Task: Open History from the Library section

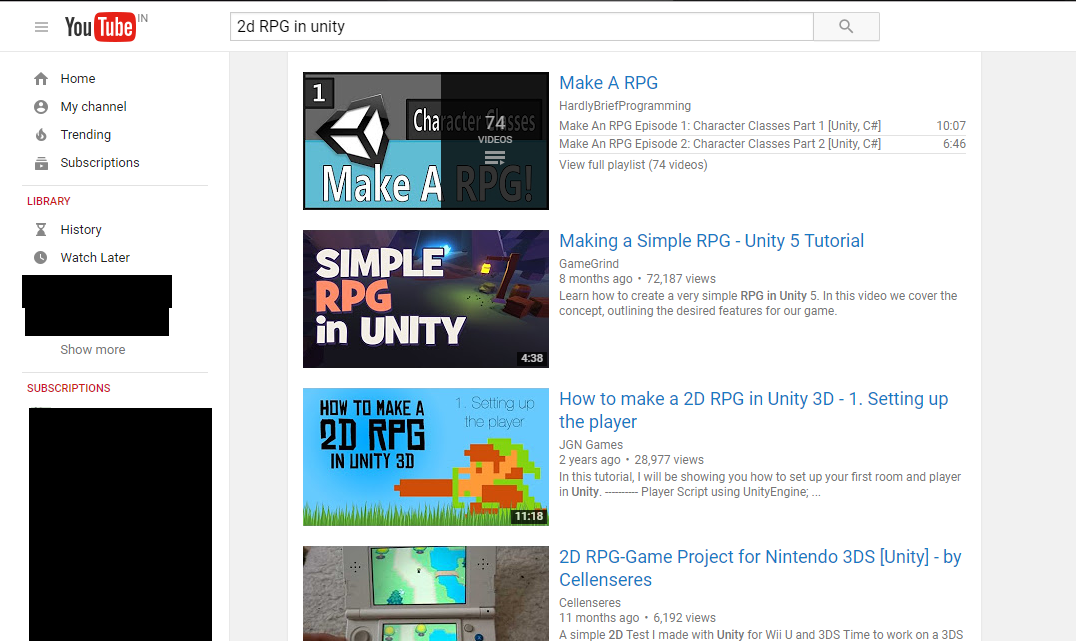Action: 81,229
